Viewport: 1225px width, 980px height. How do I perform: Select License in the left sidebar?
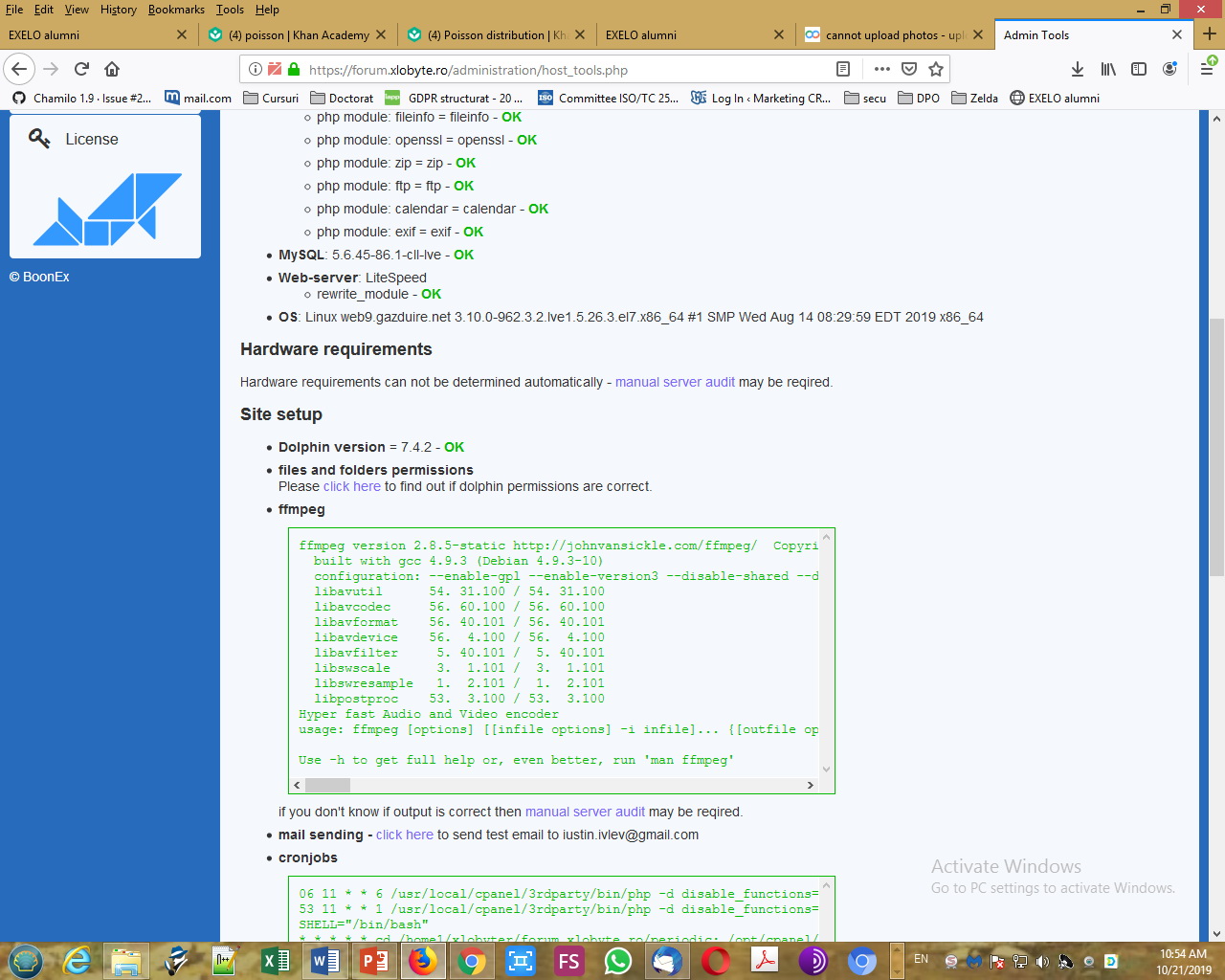click(x=91, y=139)
